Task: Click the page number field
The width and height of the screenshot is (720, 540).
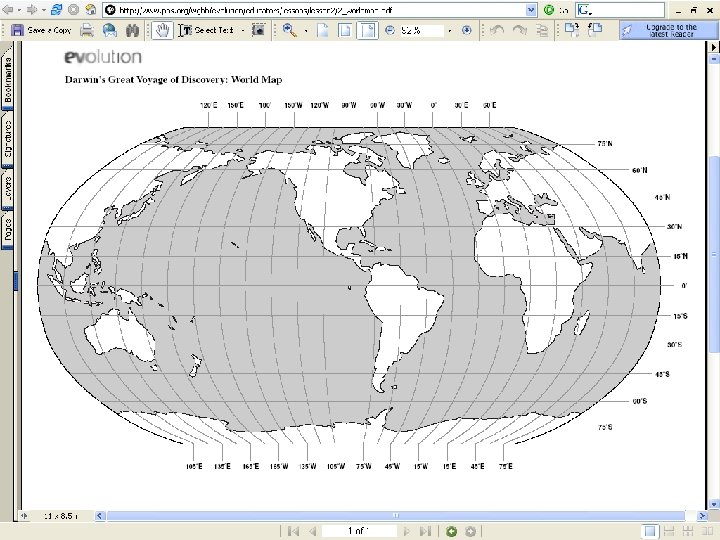Action: click(x=359, y=531)
